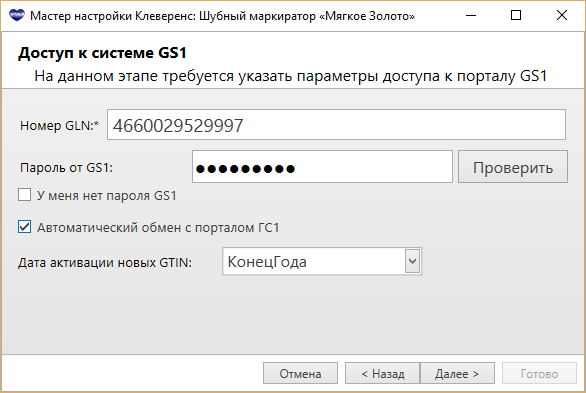Screen dimensions: 586x393
Task: Go back with the "< Назад" button
Action: pyautogui.click(x=383, y=373)
